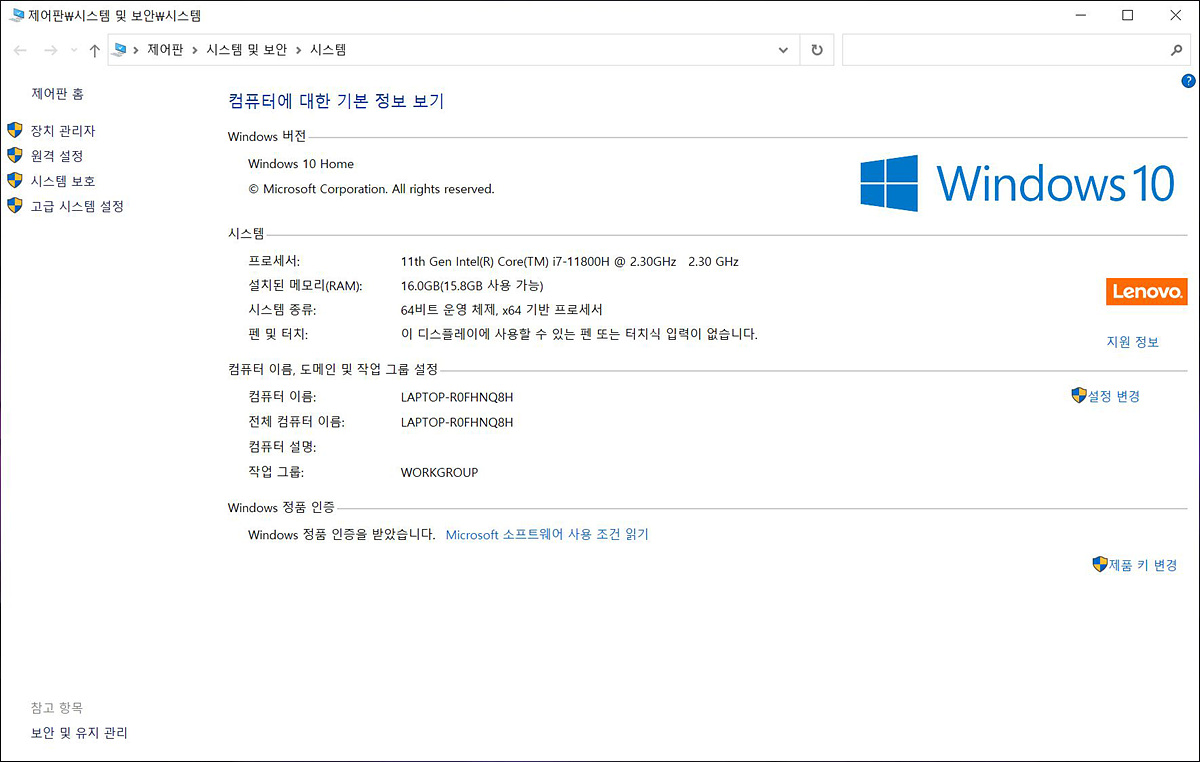Open 보안 및 유지 관리

pyautogui.click(x=79, y=733)
